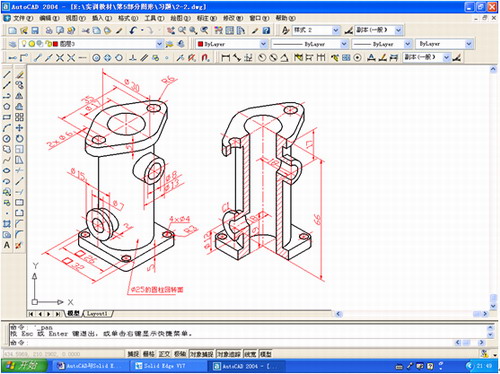500x374 pixels.
Task: Pick the multiline Text tool 'A'
Action: (7, 245)
